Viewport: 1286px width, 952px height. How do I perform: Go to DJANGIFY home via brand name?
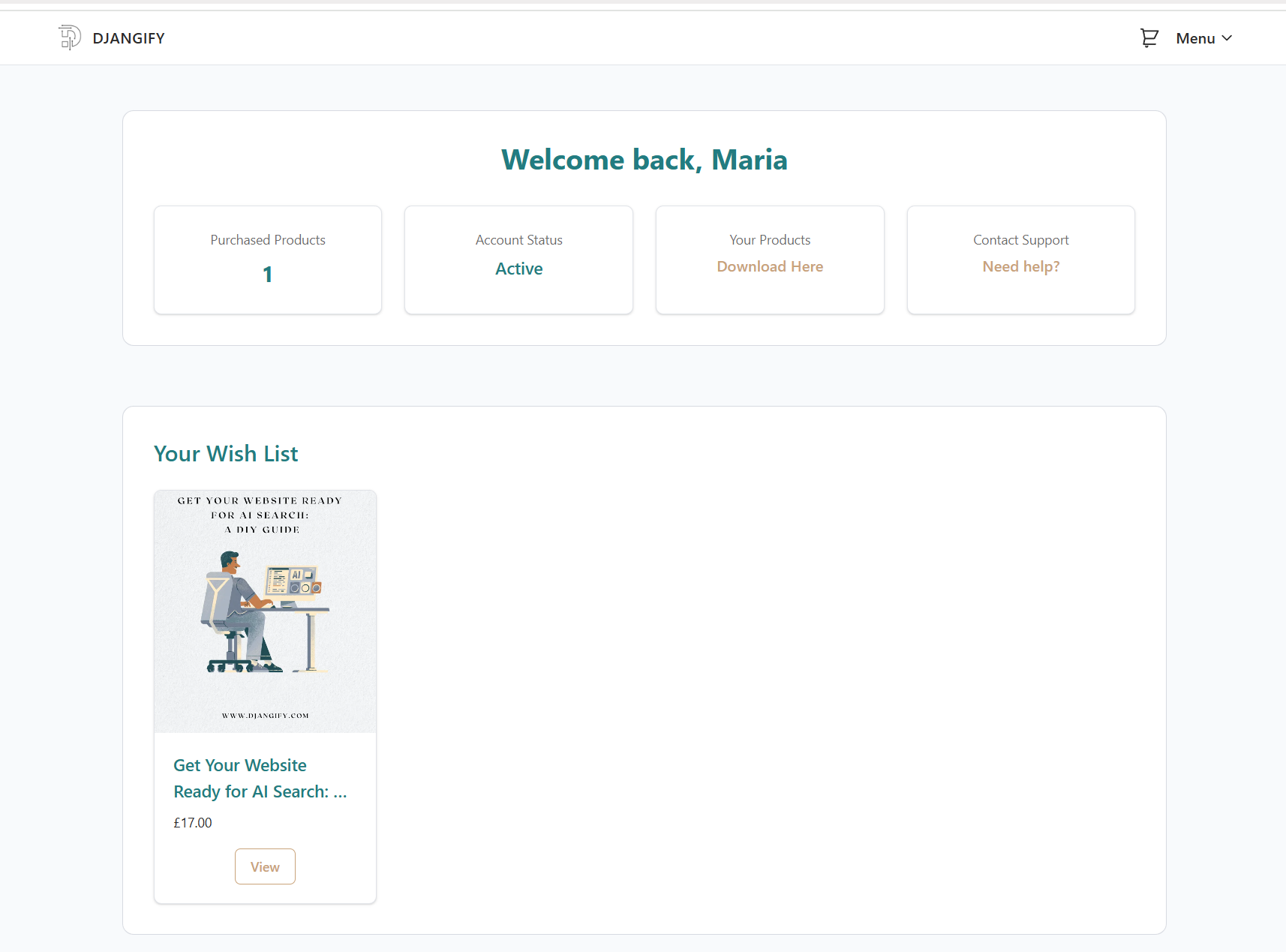(128, 38)
